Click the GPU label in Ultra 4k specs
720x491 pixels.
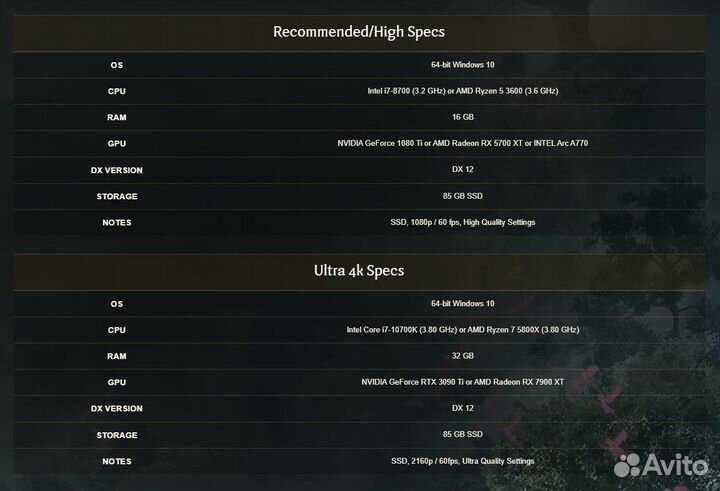pos(117,382)
